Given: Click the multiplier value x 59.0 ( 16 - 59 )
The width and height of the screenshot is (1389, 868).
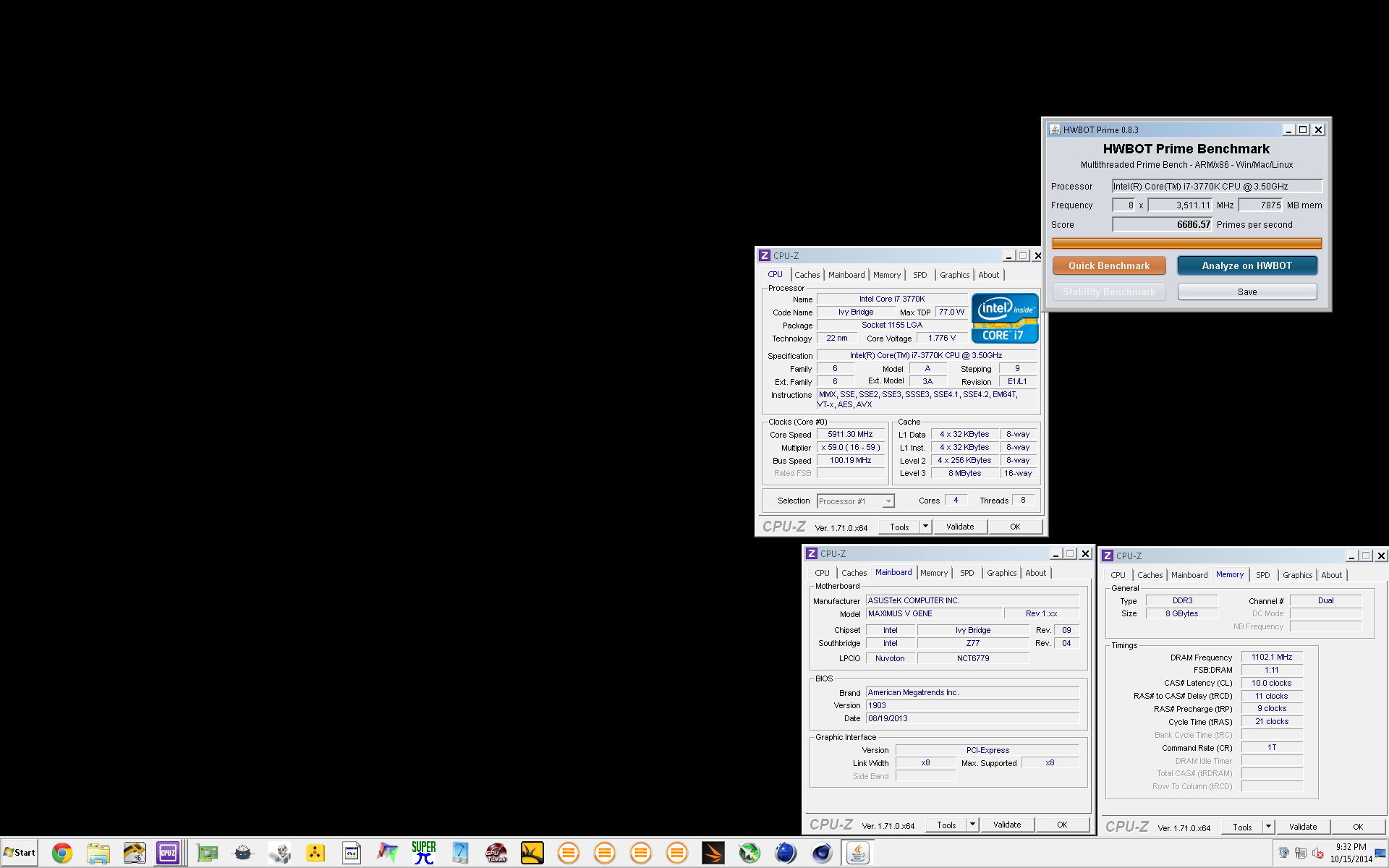Looking at the screenshot, I should [x=851, y=448].
